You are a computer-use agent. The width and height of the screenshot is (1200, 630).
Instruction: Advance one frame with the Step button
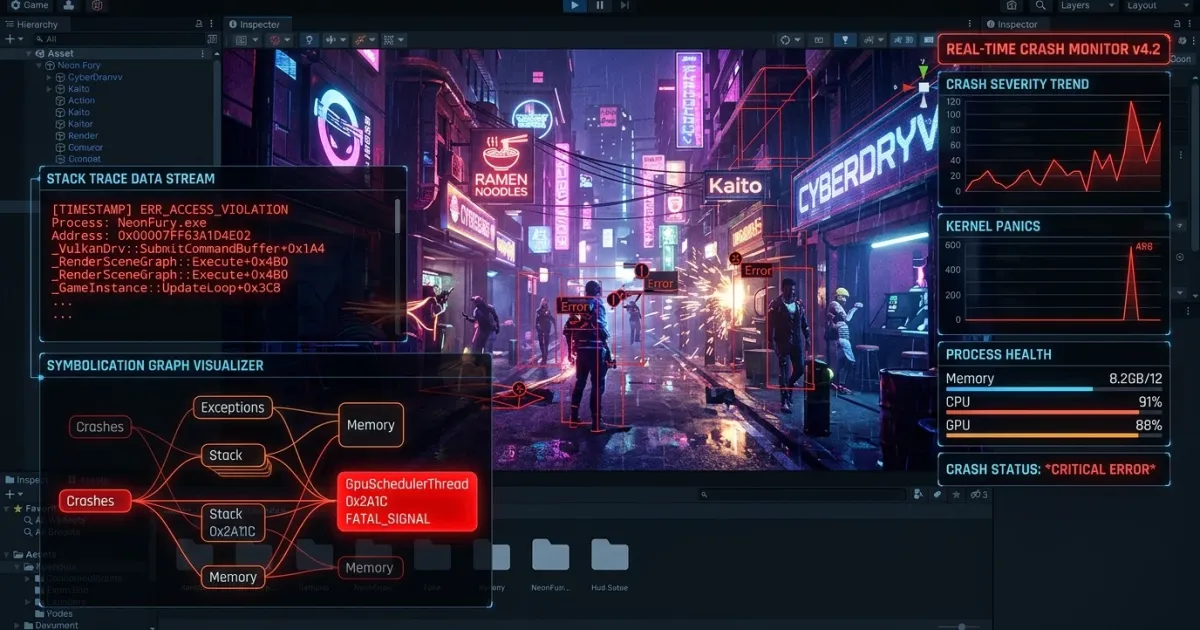pyautogui.click(x=626, y=6)
